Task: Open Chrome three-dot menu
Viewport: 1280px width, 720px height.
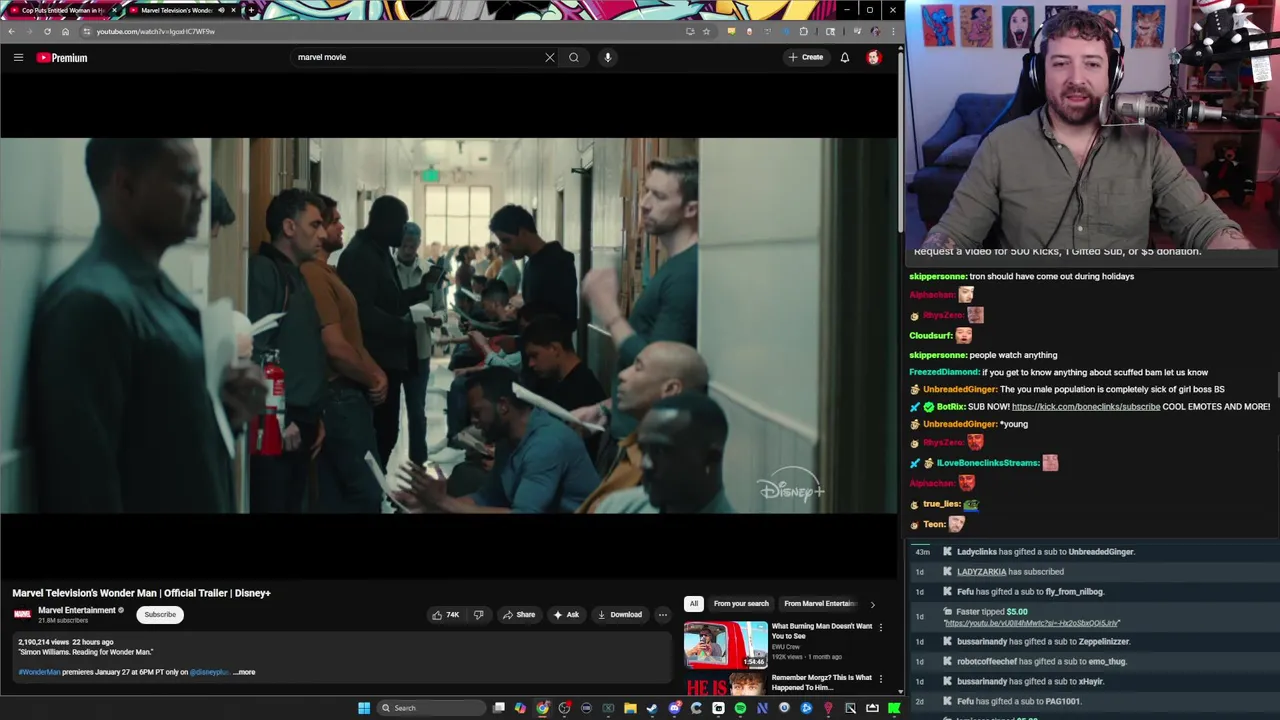Action: pyautogui.click(x=891, y=31)
